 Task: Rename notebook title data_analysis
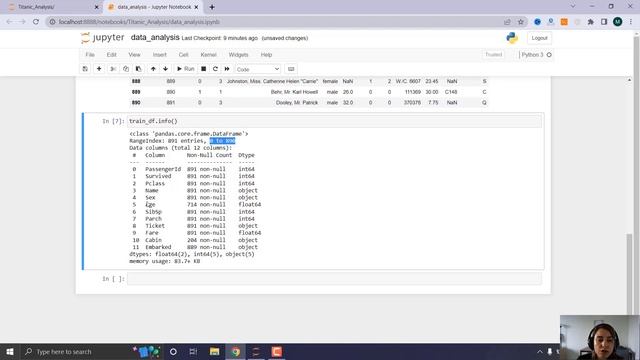155,38
